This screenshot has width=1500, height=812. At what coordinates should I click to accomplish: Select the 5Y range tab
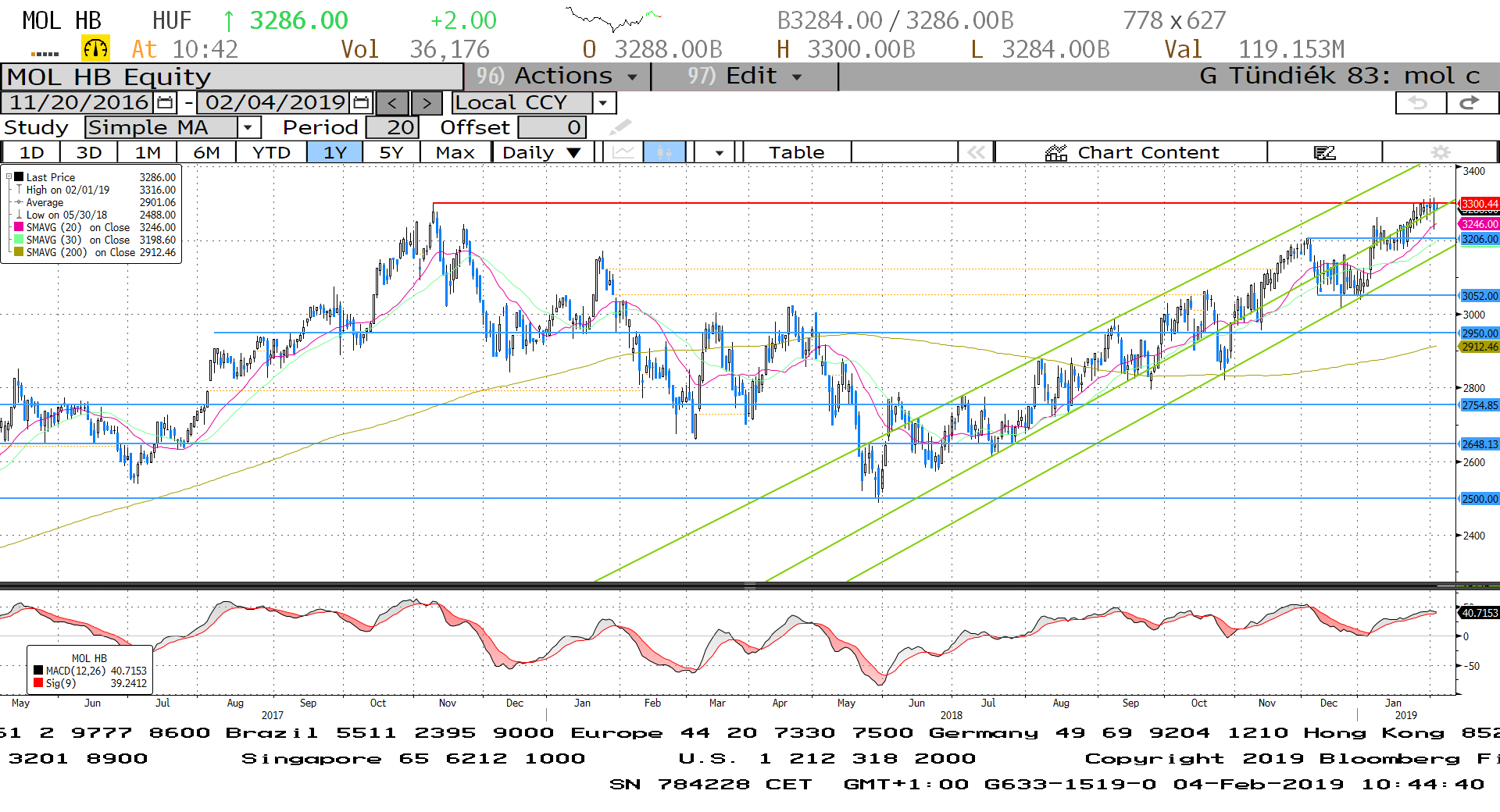pyautogui.click(x=391, y=152)
